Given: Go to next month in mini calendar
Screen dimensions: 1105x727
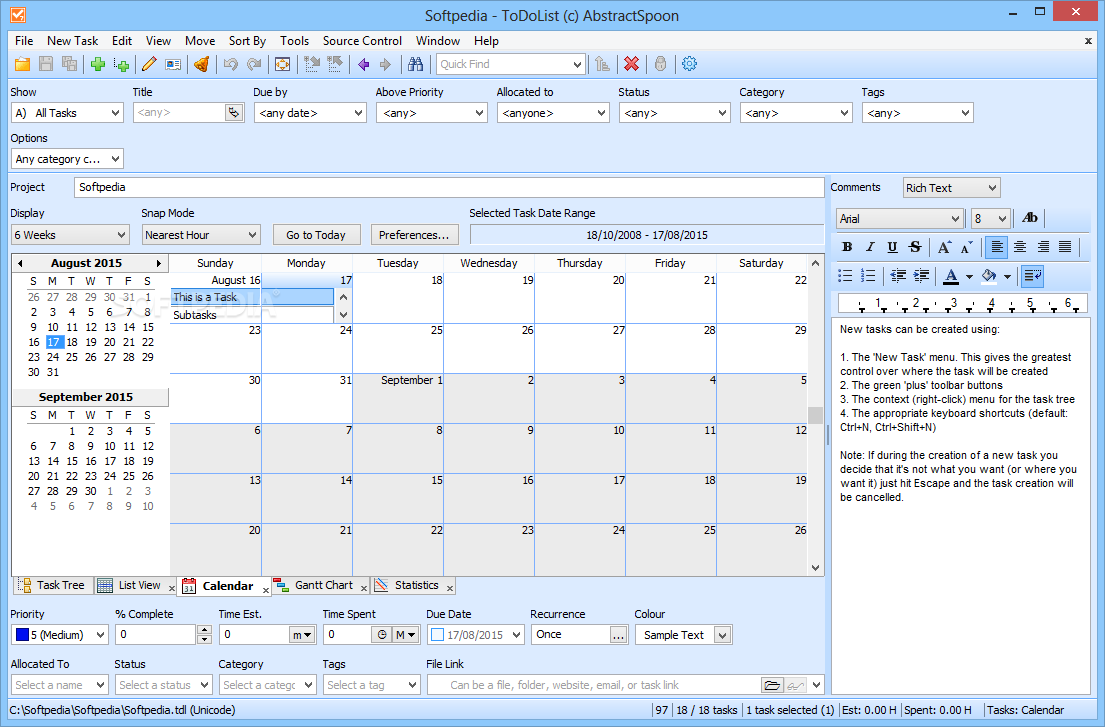Looking at the screenshot, I should [159, 263].
